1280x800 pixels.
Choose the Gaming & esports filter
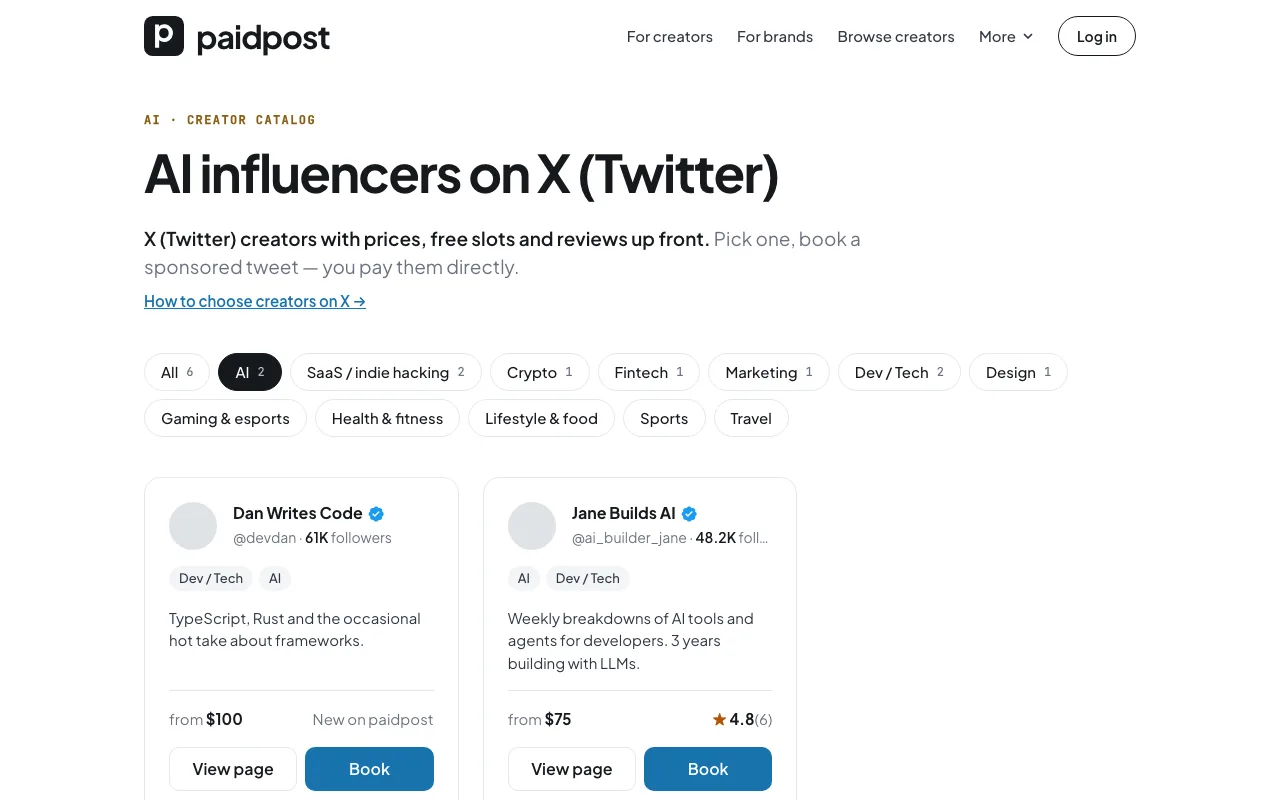[225, 418]
